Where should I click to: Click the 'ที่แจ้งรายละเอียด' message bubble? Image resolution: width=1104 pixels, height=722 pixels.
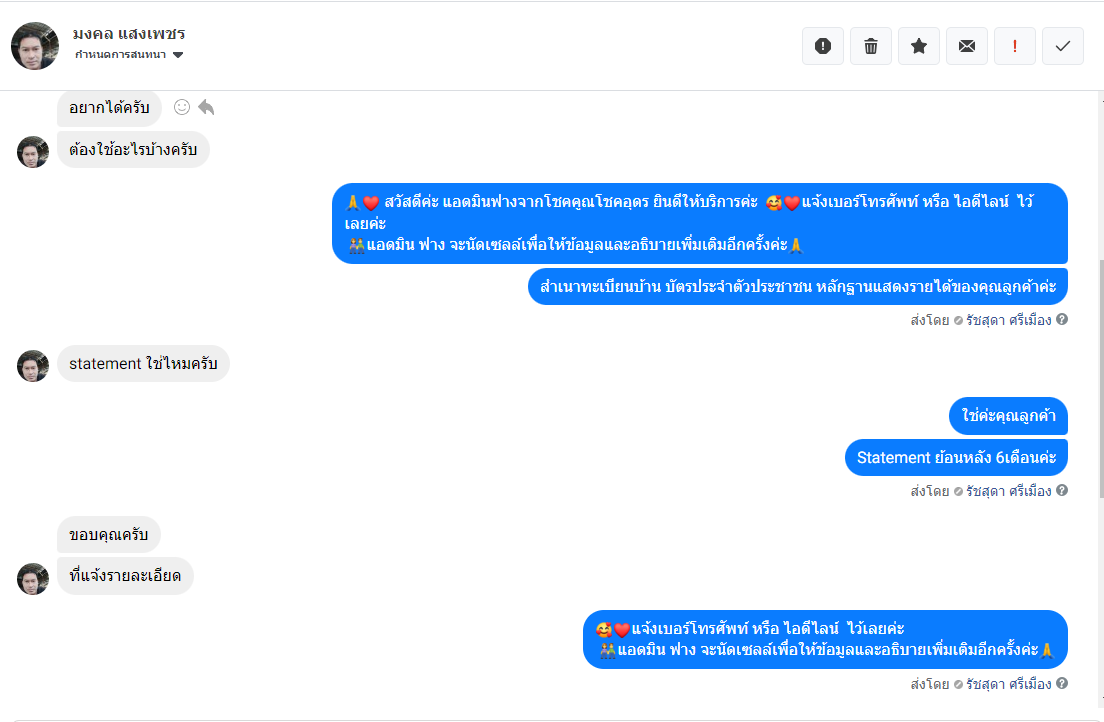tap(125, 576)
